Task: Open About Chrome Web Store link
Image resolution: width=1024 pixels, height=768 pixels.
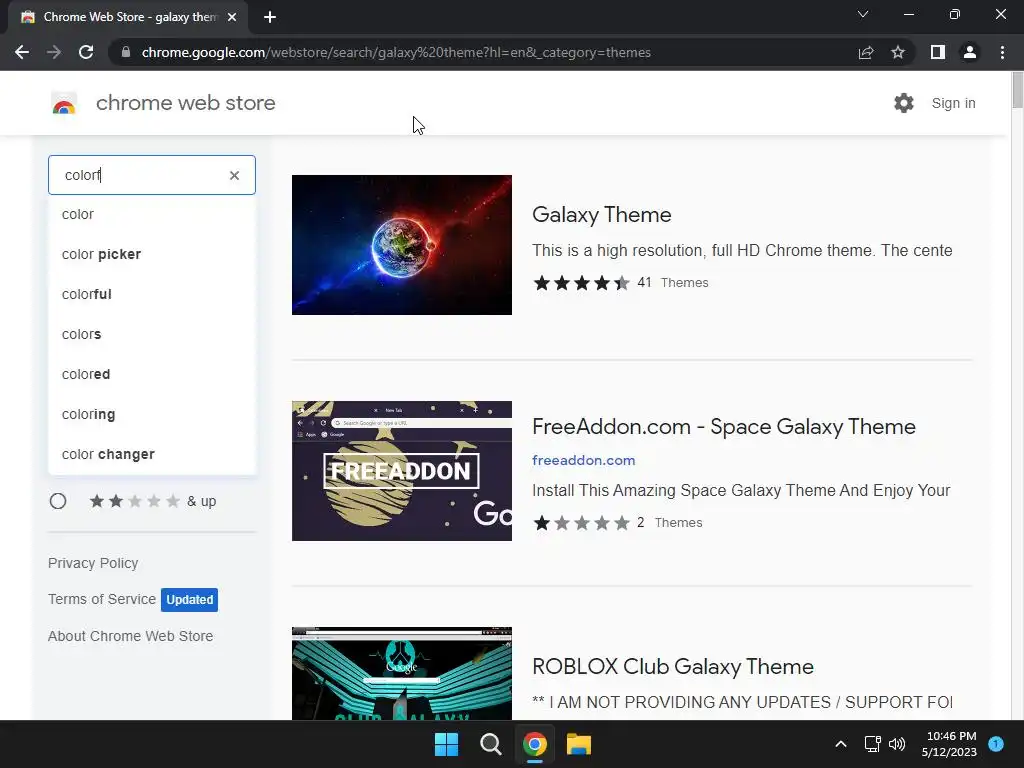Action: 130,636
